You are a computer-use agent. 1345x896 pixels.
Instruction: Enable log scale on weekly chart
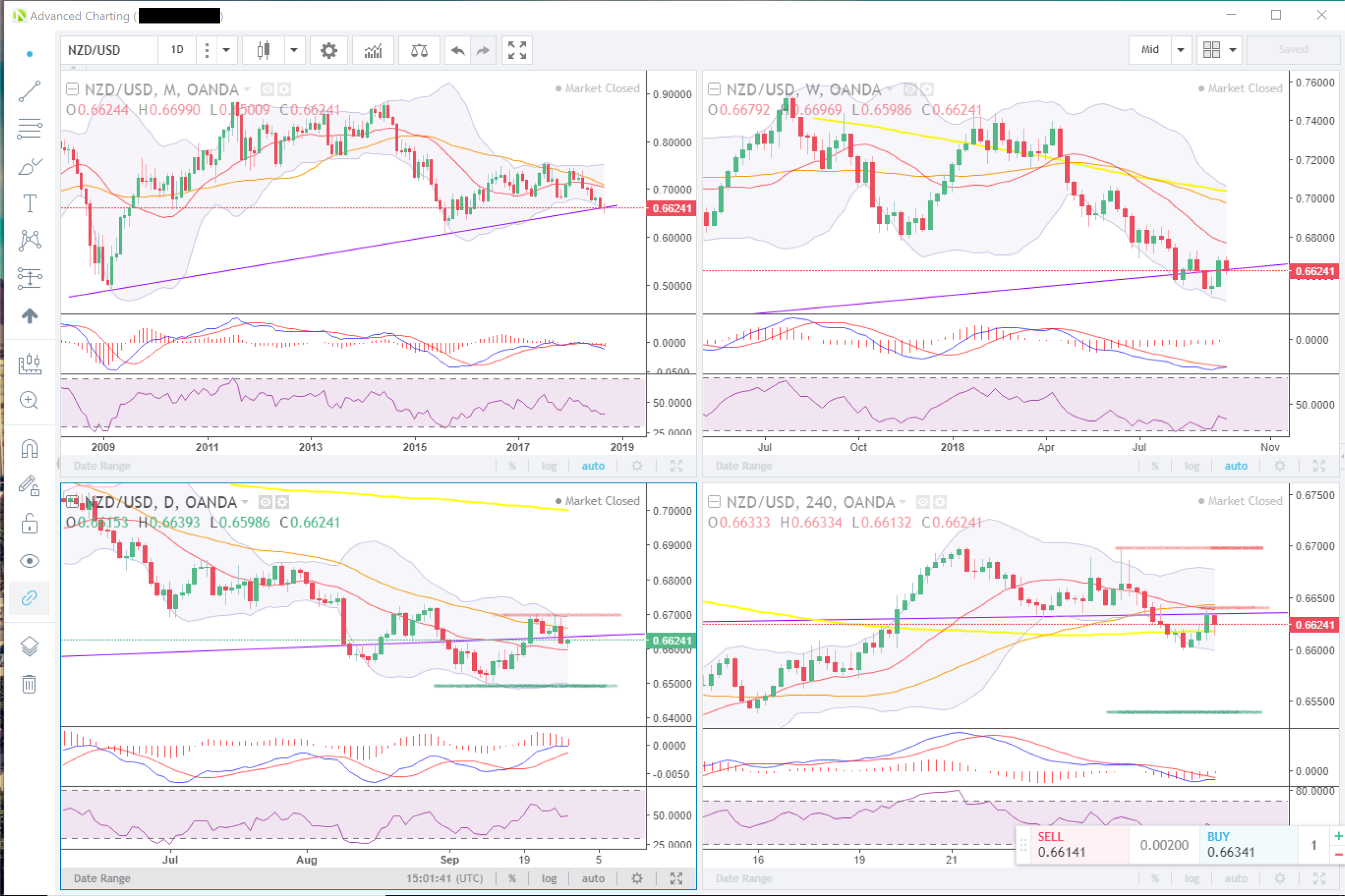click(1191, 466)
